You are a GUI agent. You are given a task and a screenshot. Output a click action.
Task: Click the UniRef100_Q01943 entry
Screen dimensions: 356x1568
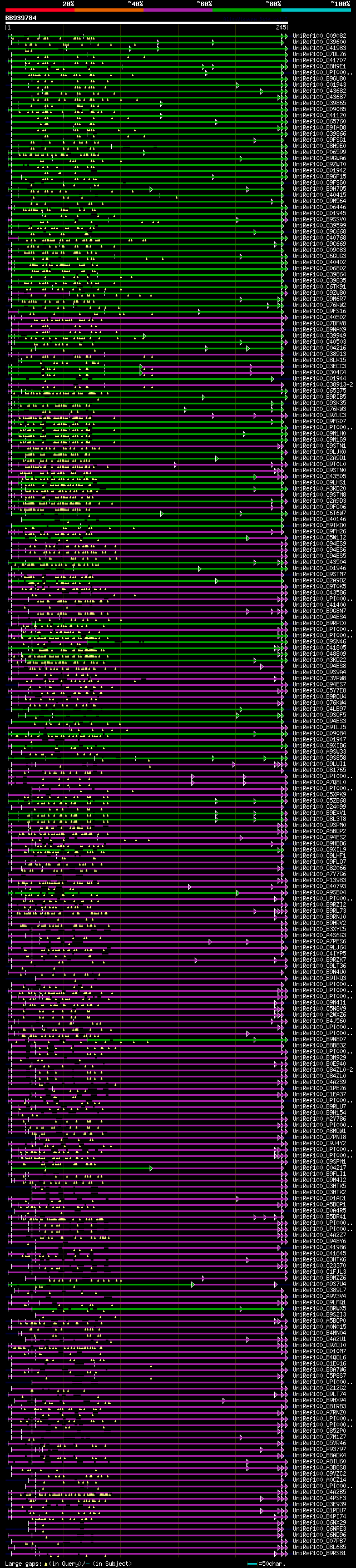pos(319,85)
